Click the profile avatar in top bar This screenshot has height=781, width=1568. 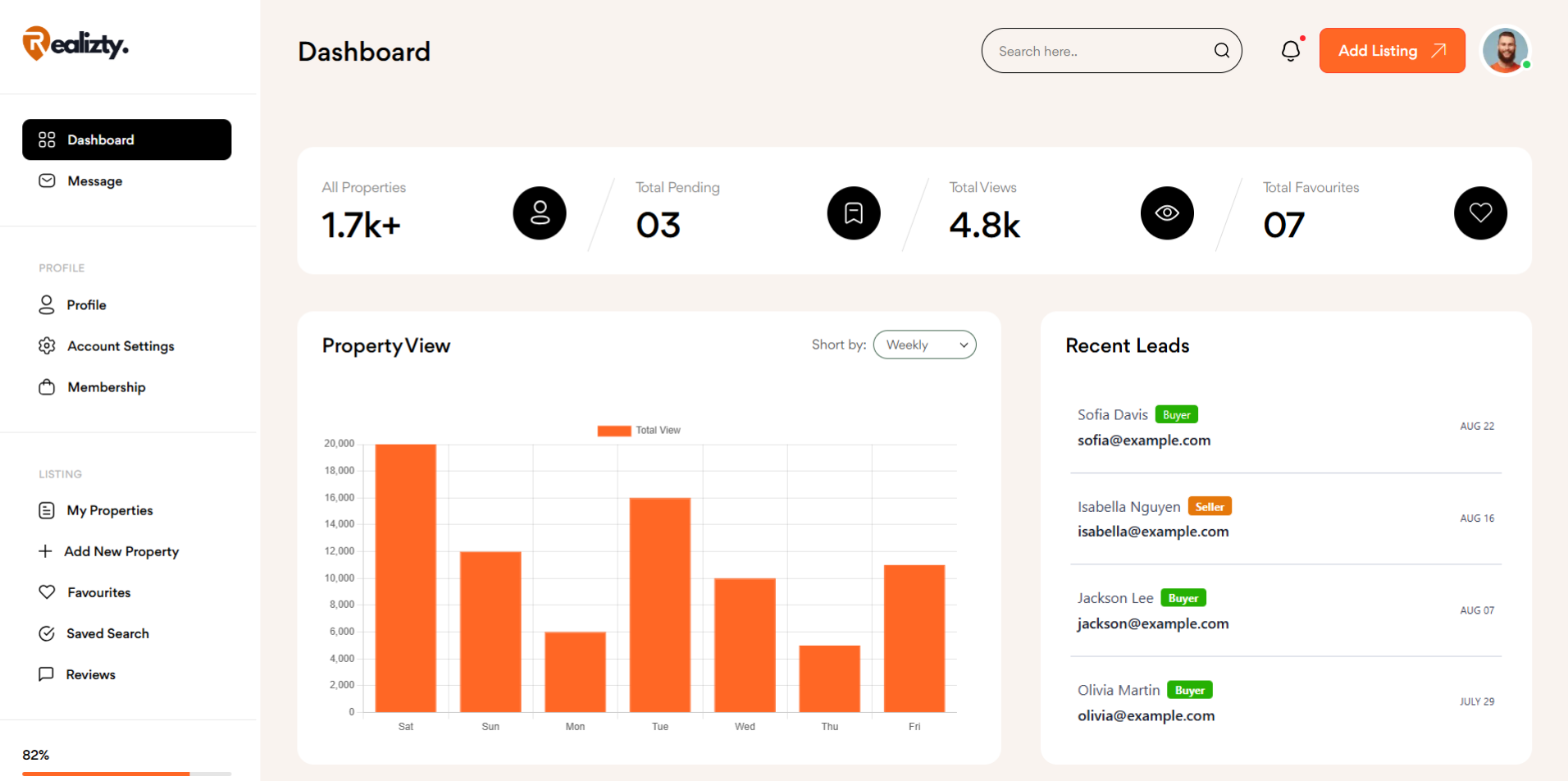pyautogui.click(x=1505, y=50)
